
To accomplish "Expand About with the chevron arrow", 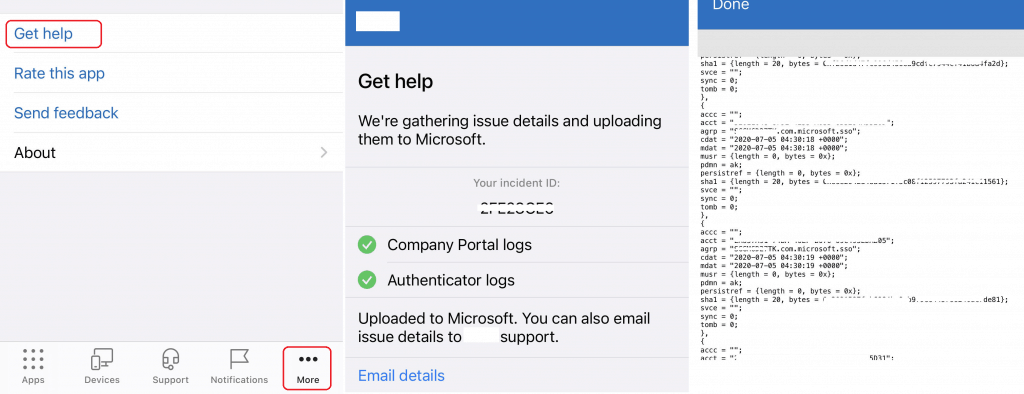I will (x=324, y=153).
